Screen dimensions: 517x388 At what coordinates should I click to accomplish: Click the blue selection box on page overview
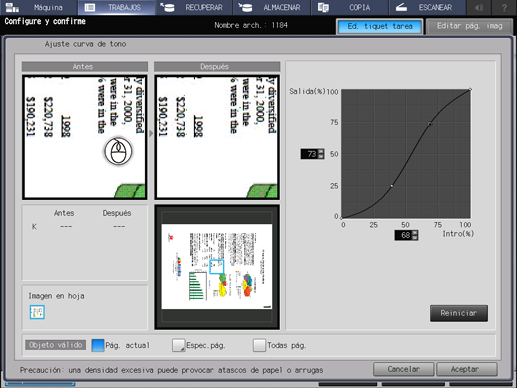[x=217, y=267]
